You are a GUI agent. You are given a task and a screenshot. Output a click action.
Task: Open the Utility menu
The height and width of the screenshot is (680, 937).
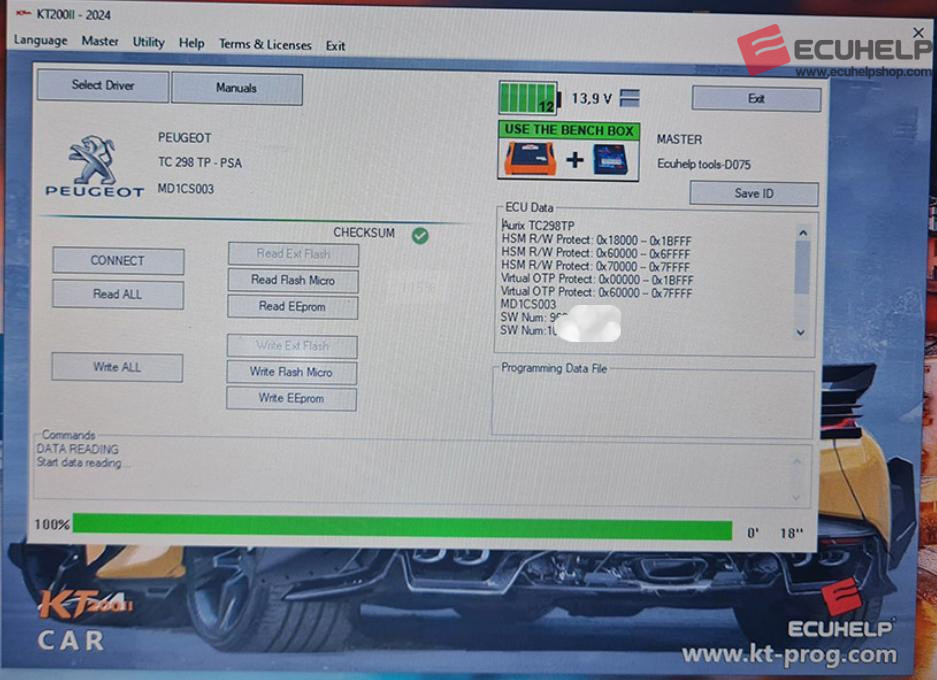point(148,42)
